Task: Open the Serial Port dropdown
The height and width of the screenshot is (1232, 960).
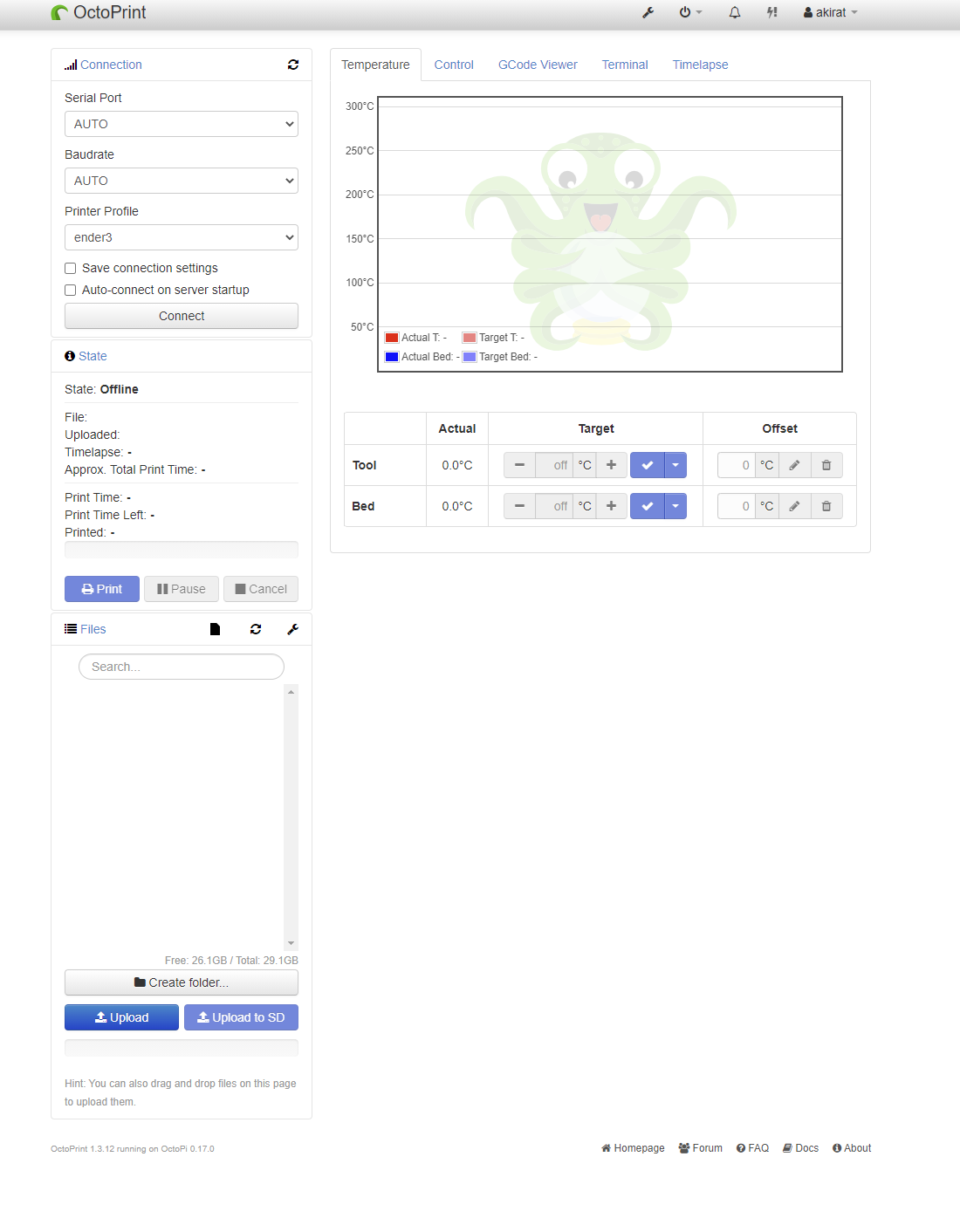Action: 182,124
